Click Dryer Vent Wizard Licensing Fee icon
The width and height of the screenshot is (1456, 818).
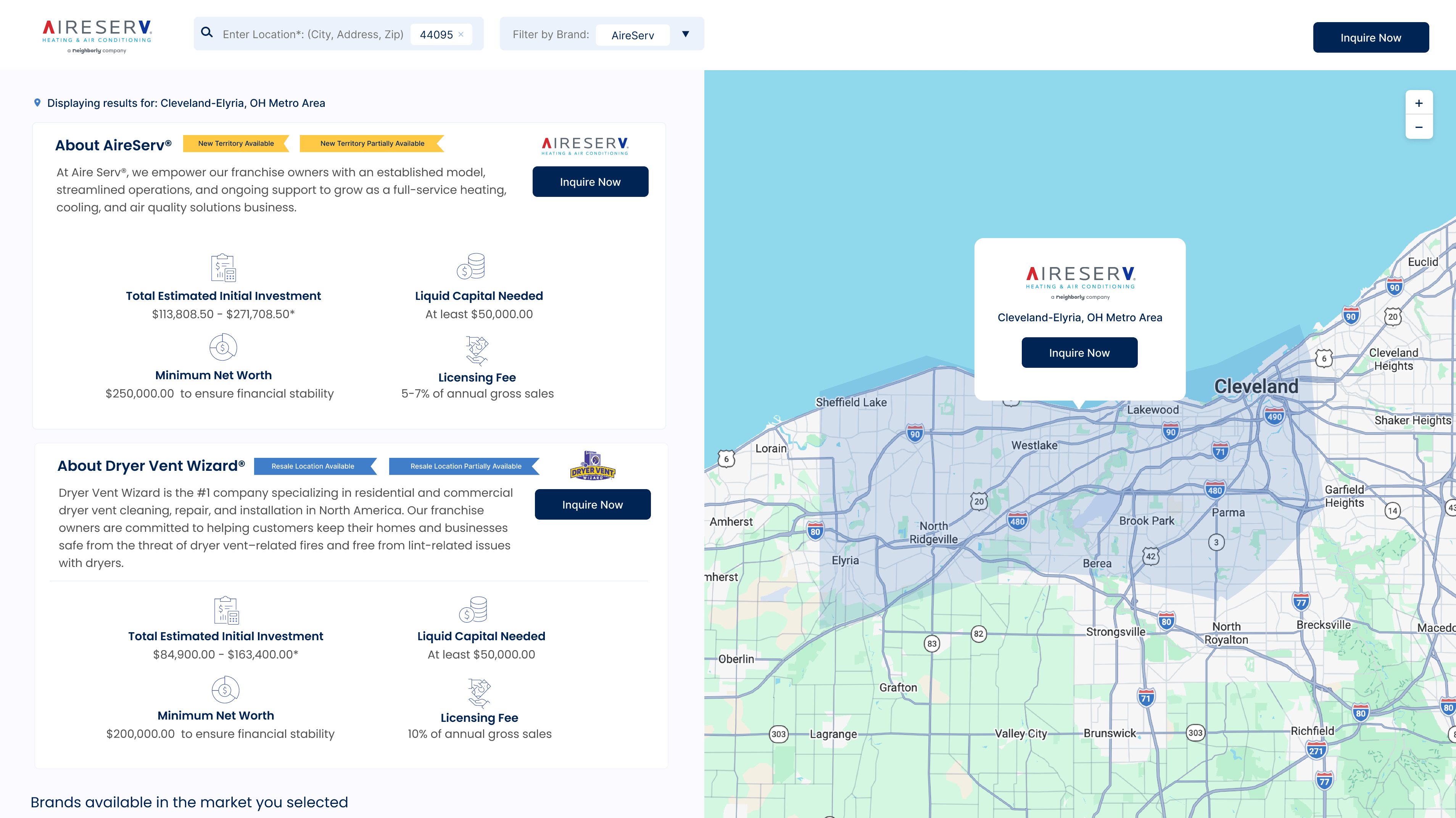pyautogui.click(x=479, y=693)
